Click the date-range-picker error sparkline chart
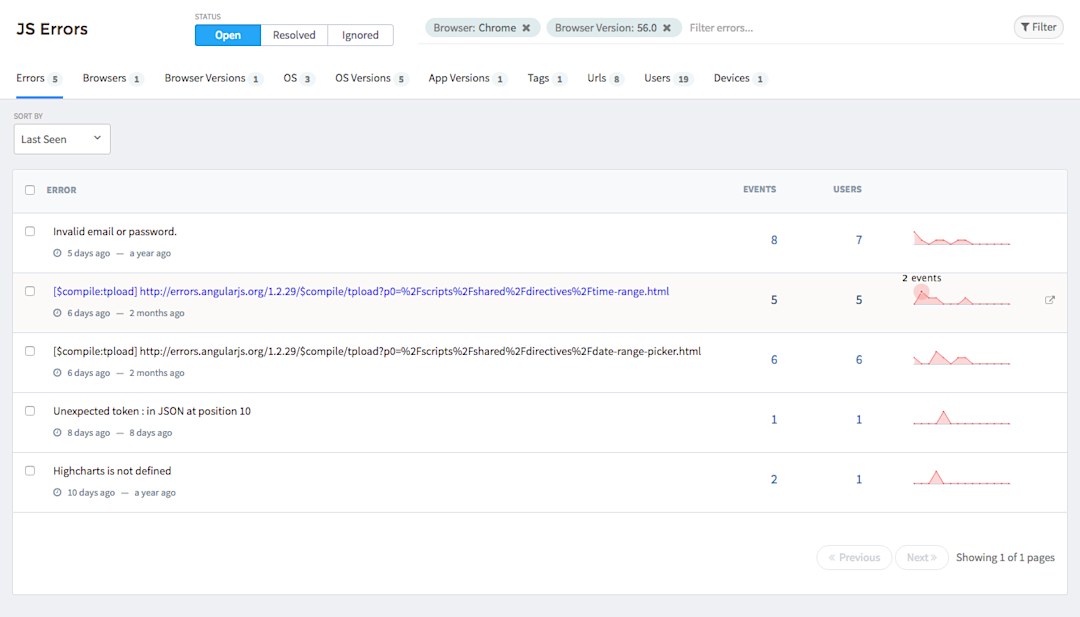 pos(962,358)
